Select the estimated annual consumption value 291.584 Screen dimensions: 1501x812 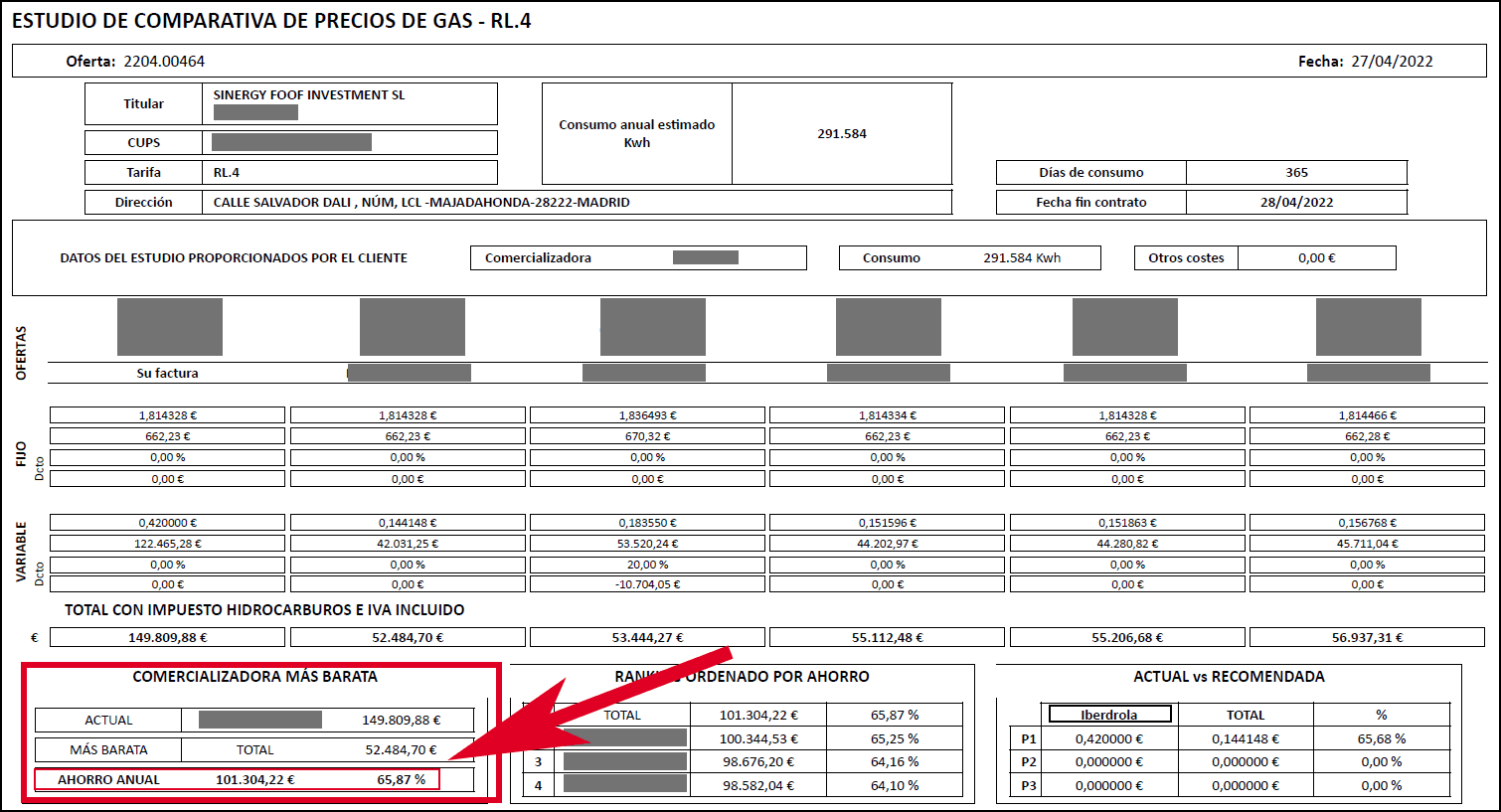tap(842, 133)
